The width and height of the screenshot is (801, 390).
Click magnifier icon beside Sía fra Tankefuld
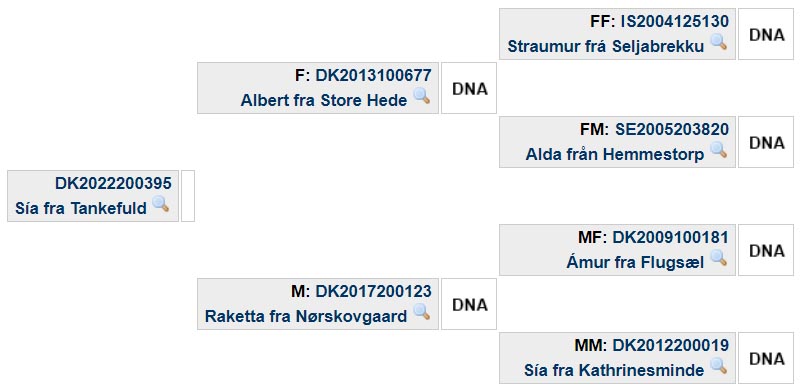pyautogui.click(x=161, y=204)
